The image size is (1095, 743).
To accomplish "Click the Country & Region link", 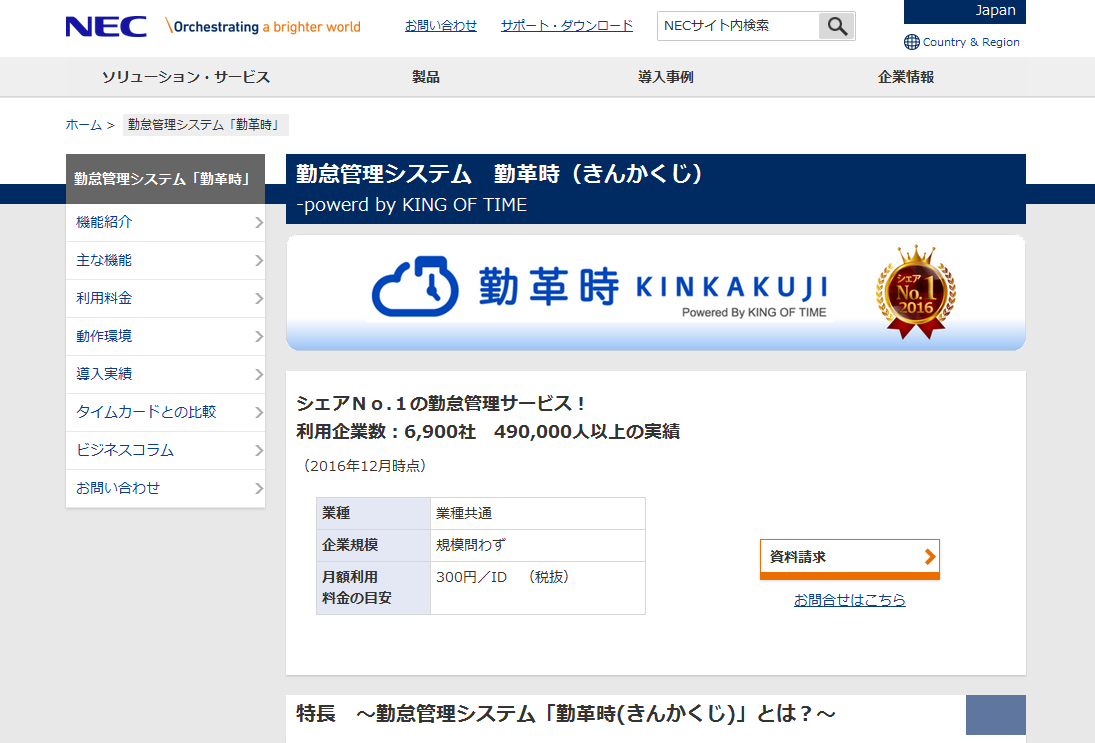I will 971,42.
